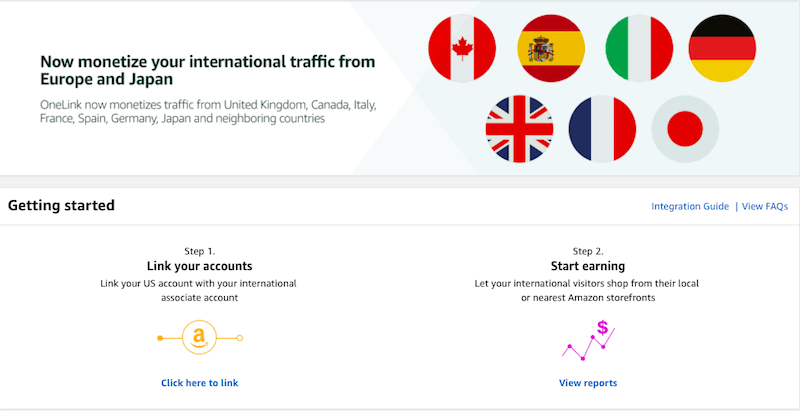The image size is (800, 411).
Task: Open View reports link
Action: tap(588, 383)
